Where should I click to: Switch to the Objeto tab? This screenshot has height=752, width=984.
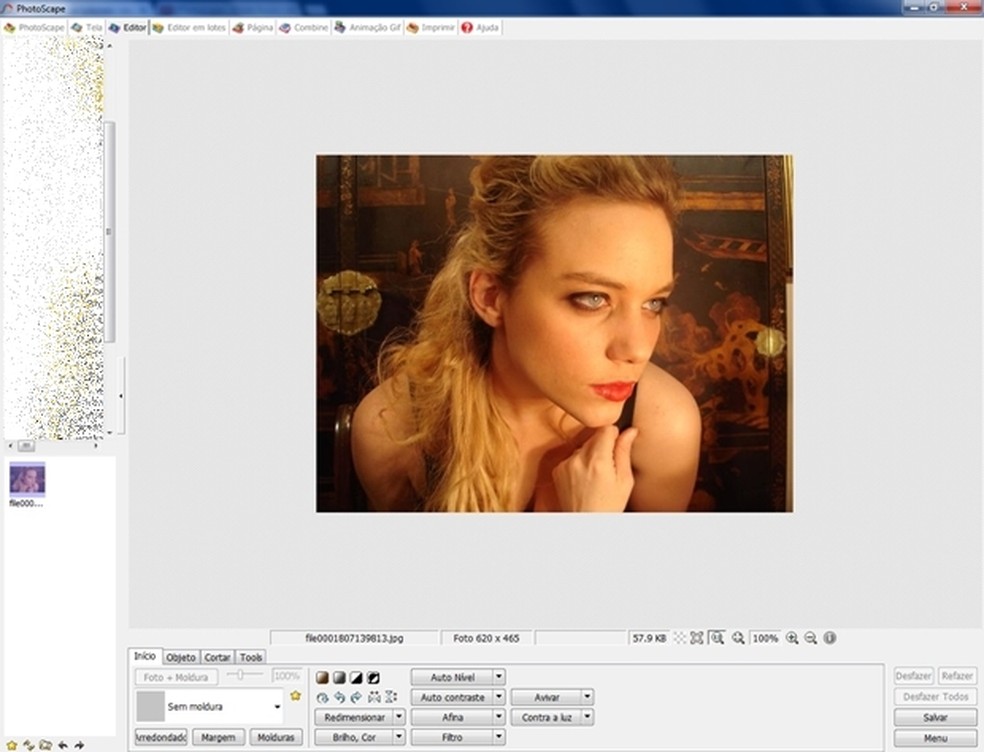(x=181, y=657)
